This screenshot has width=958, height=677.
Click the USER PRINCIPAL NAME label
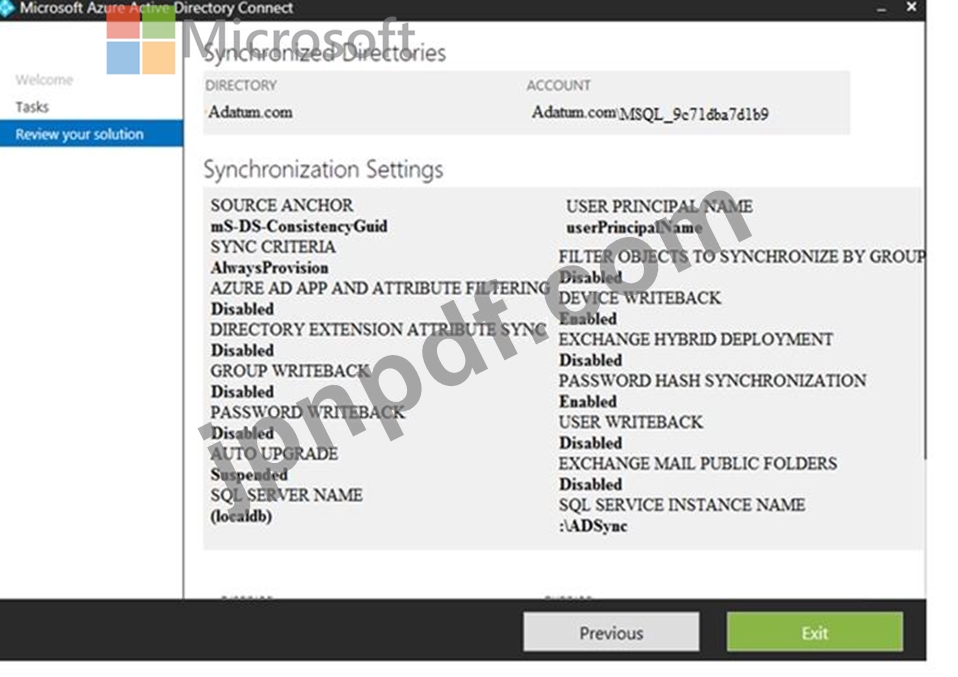point(659,207)
